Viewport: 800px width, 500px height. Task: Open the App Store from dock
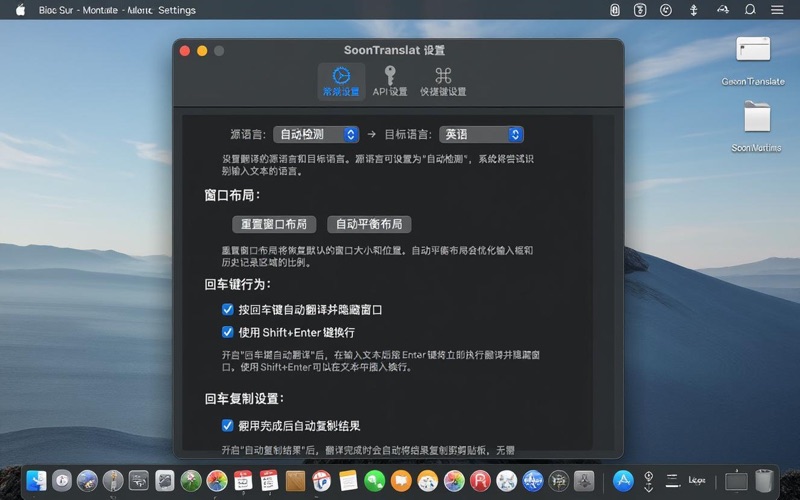point(623,481)
